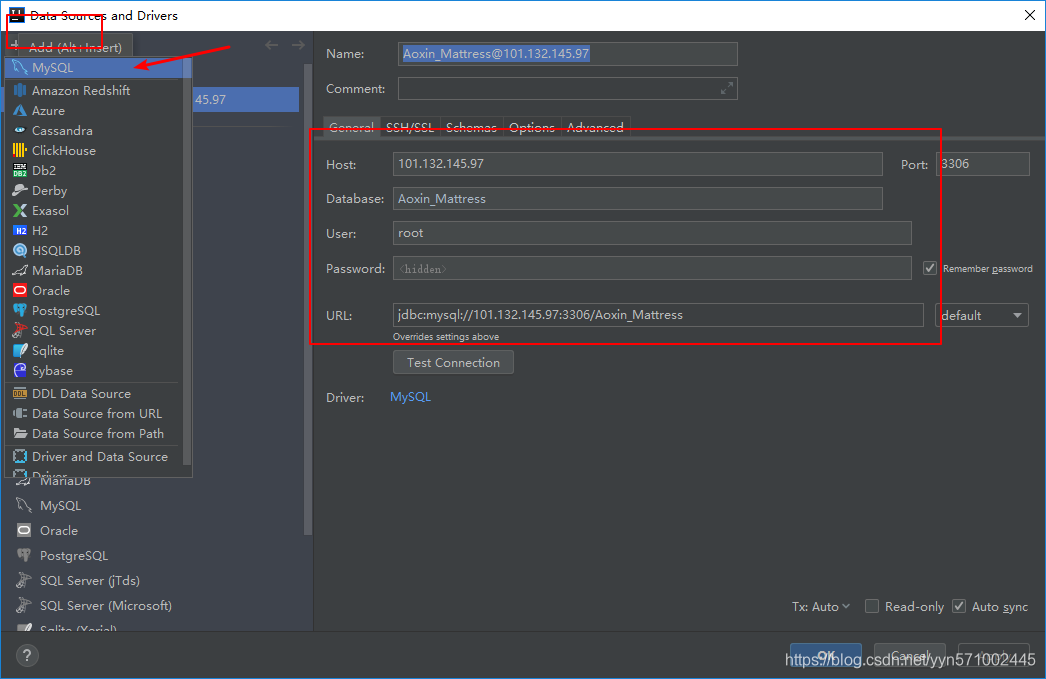The width and height of the screenshot is (1046, 679).
Task: Select SQL Server (Microsoft) driver icon
Action: pyautogui.click(x=24, y=605)
